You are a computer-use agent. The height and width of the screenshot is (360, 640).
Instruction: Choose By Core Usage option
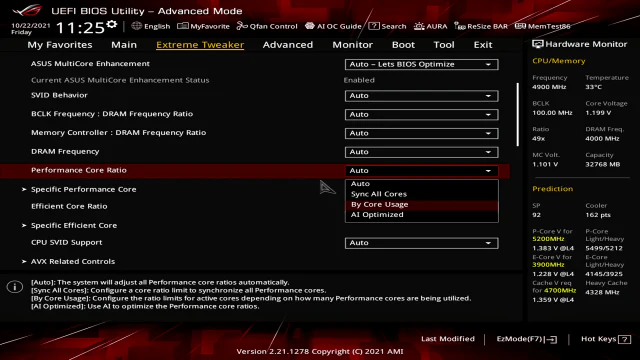(x=422, y=204)
